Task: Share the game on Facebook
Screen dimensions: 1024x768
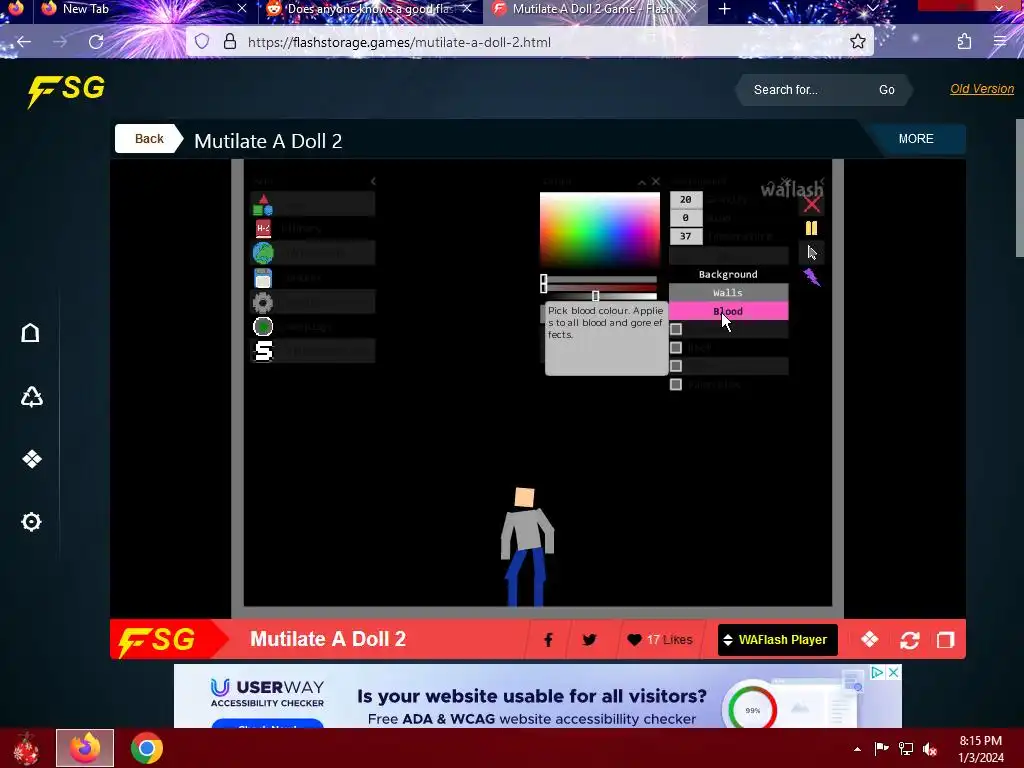Action: pos(549,640)
